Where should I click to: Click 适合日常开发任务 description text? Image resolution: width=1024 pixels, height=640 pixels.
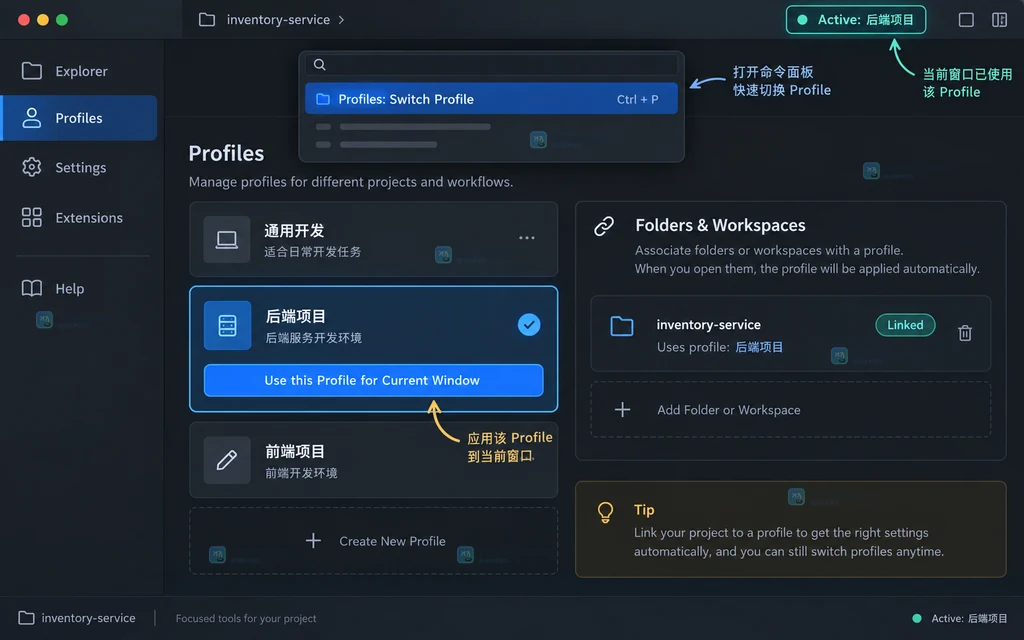tap(312, 252)
